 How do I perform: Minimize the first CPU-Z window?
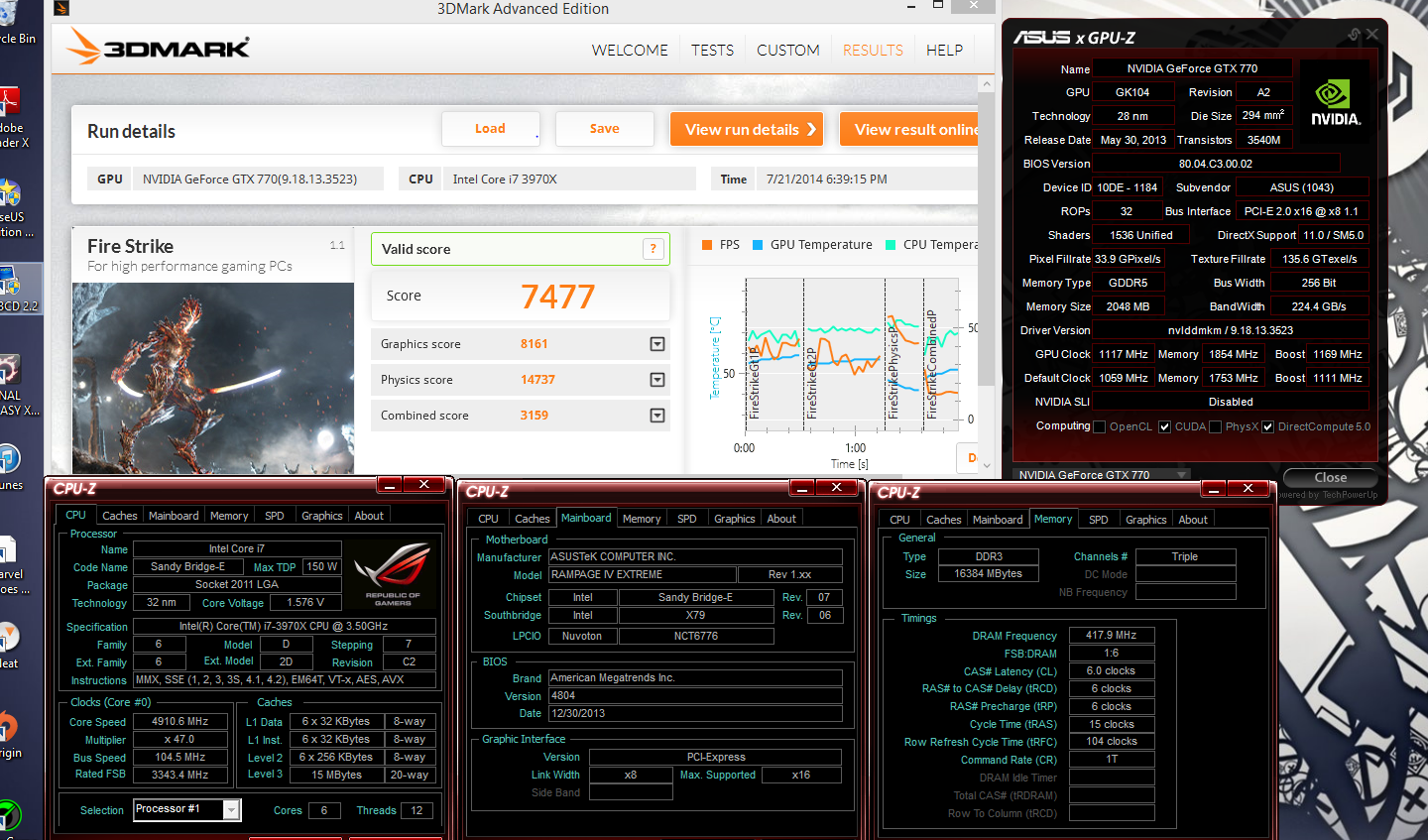coord(389,485)
